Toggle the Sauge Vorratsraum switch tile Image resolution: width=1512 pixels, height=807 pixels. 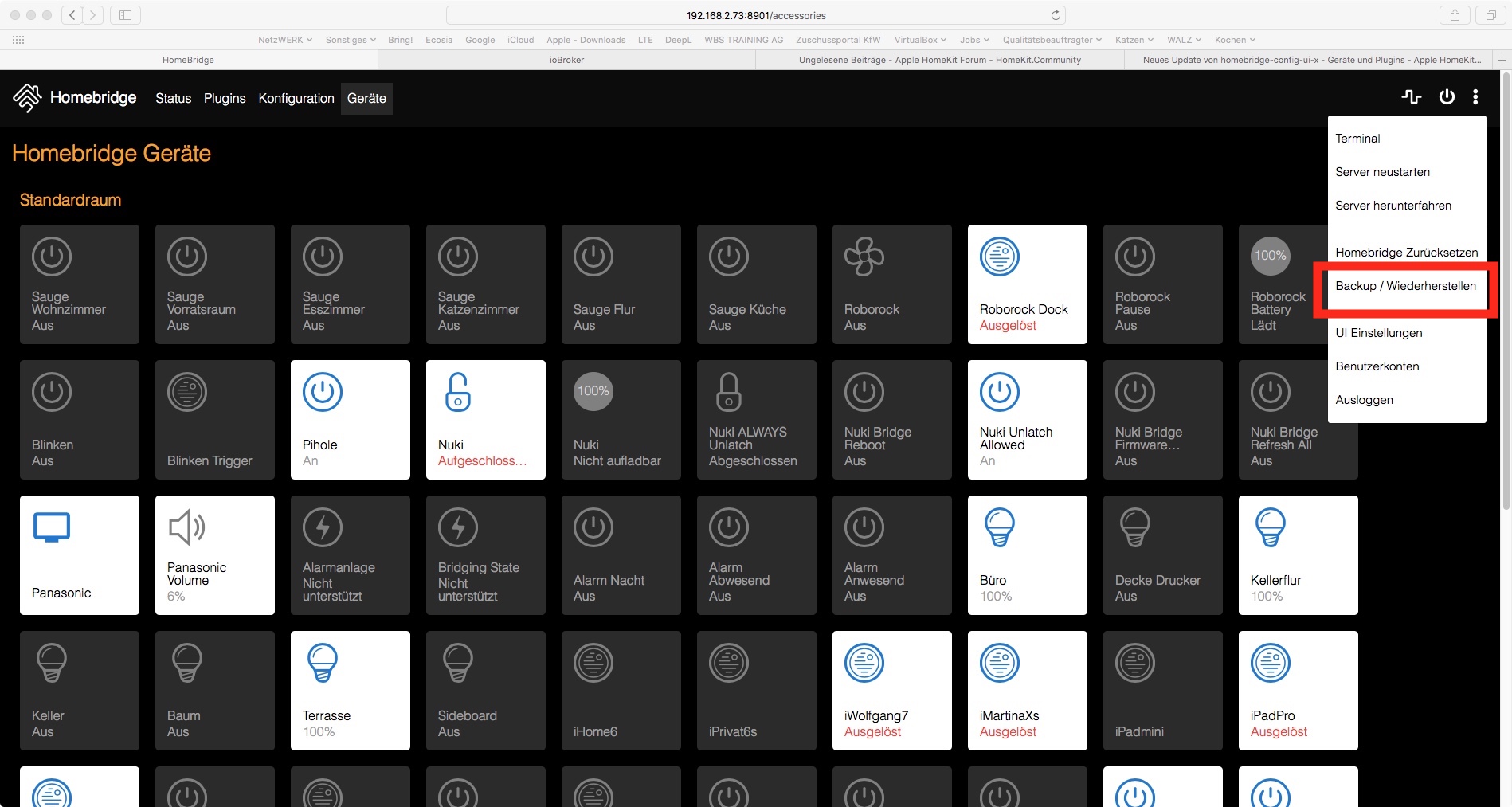click(215, 284)
